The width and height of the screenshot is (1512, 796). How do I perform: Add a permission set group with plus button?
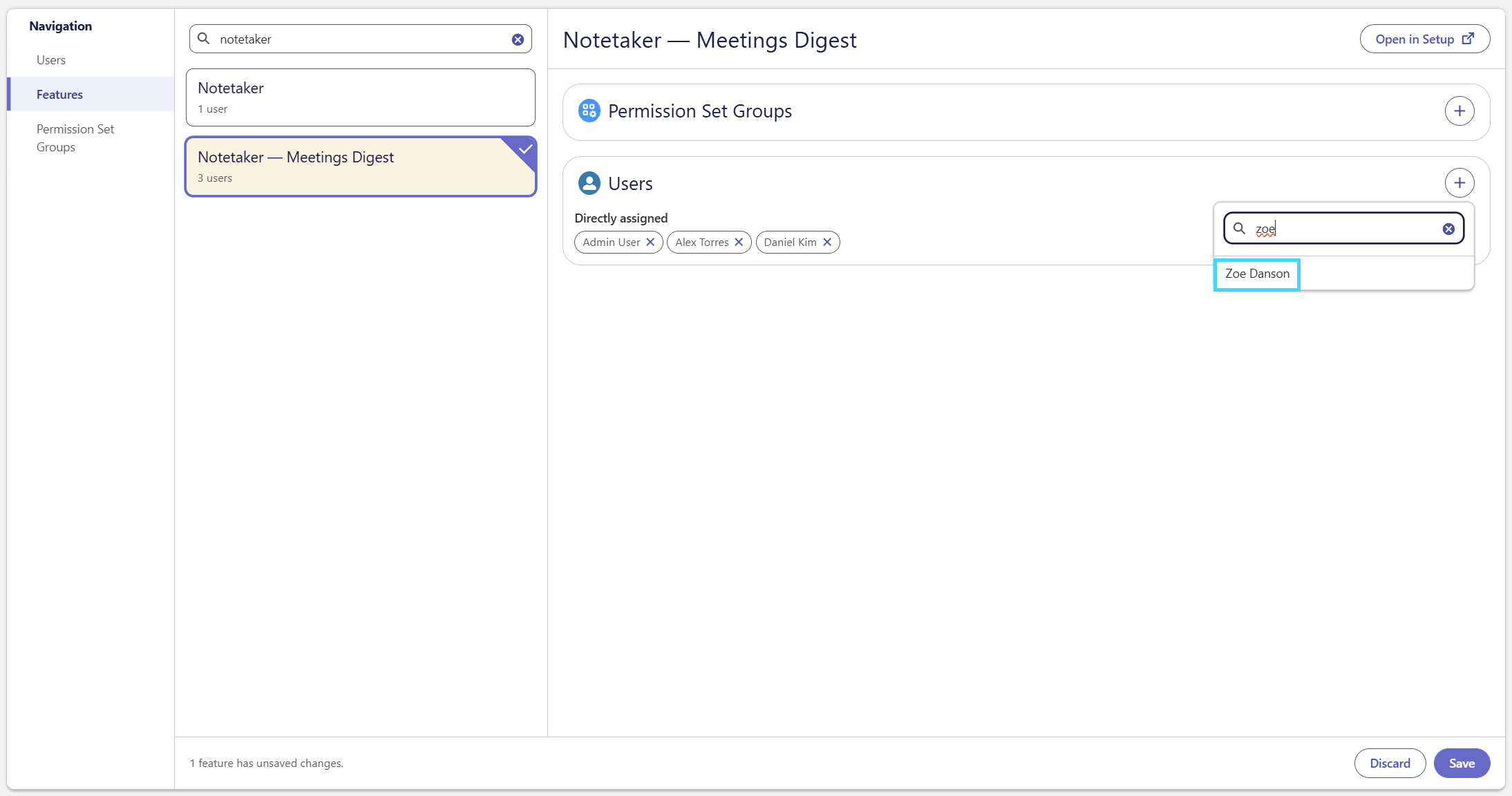tap(1459, 111)
